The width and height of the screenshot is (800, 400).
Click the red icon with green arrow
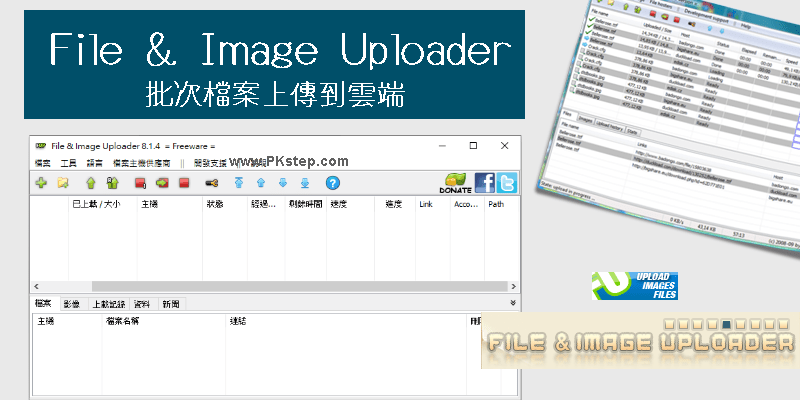162,183
